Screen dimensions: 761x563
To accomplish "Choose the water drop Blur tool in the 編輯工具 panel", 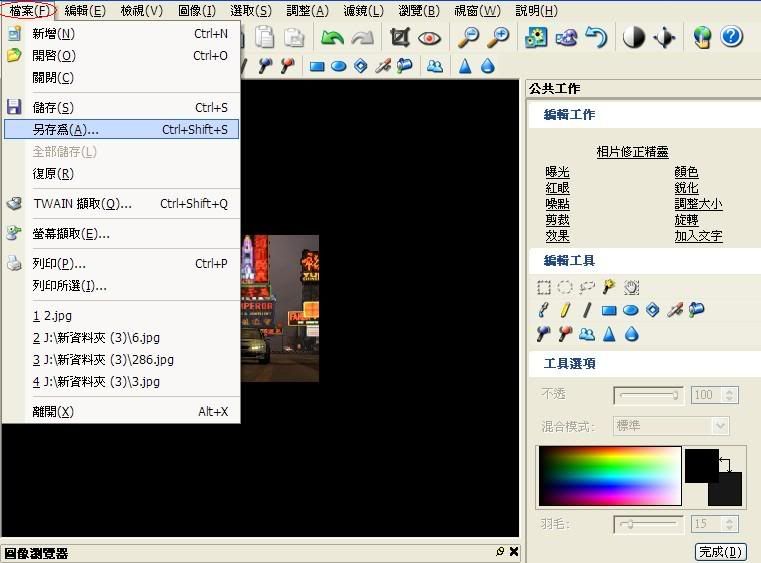I will [x=631, y=334].
